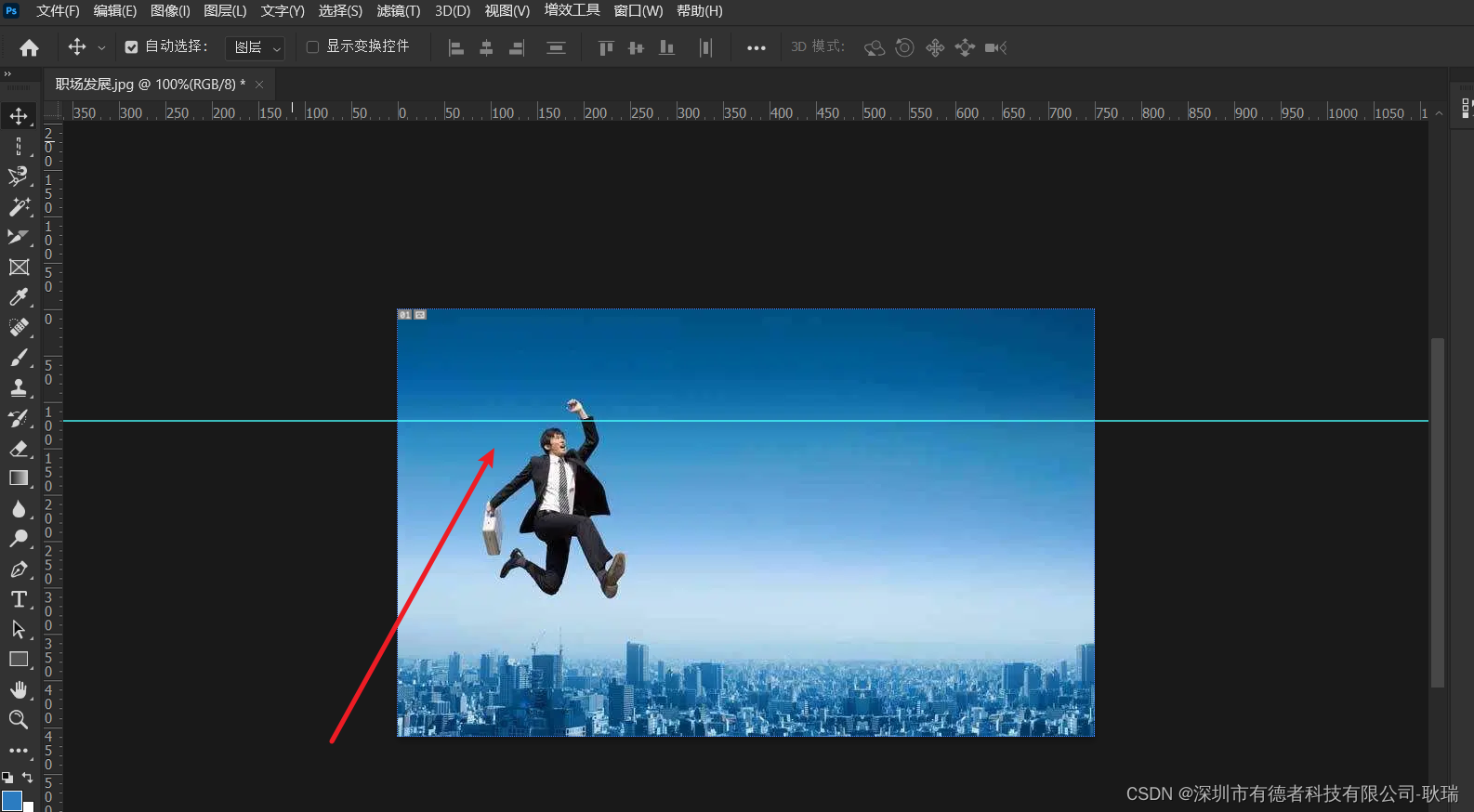Open the 视图(V) menu

point(507,11)
